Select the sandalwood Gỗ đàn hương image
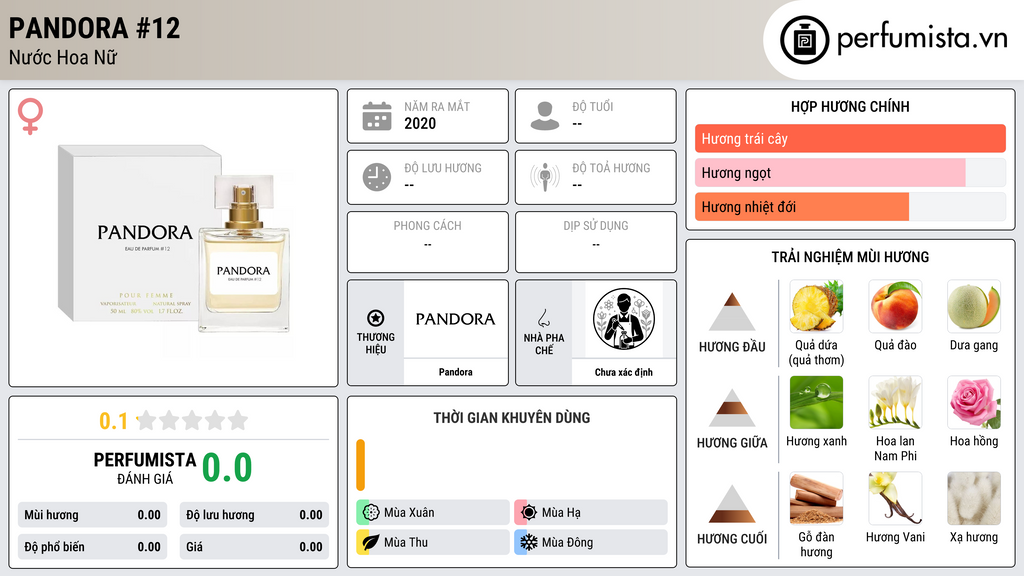The width and height of the screenshot is (1024, 576). click(x=816, y=498)
